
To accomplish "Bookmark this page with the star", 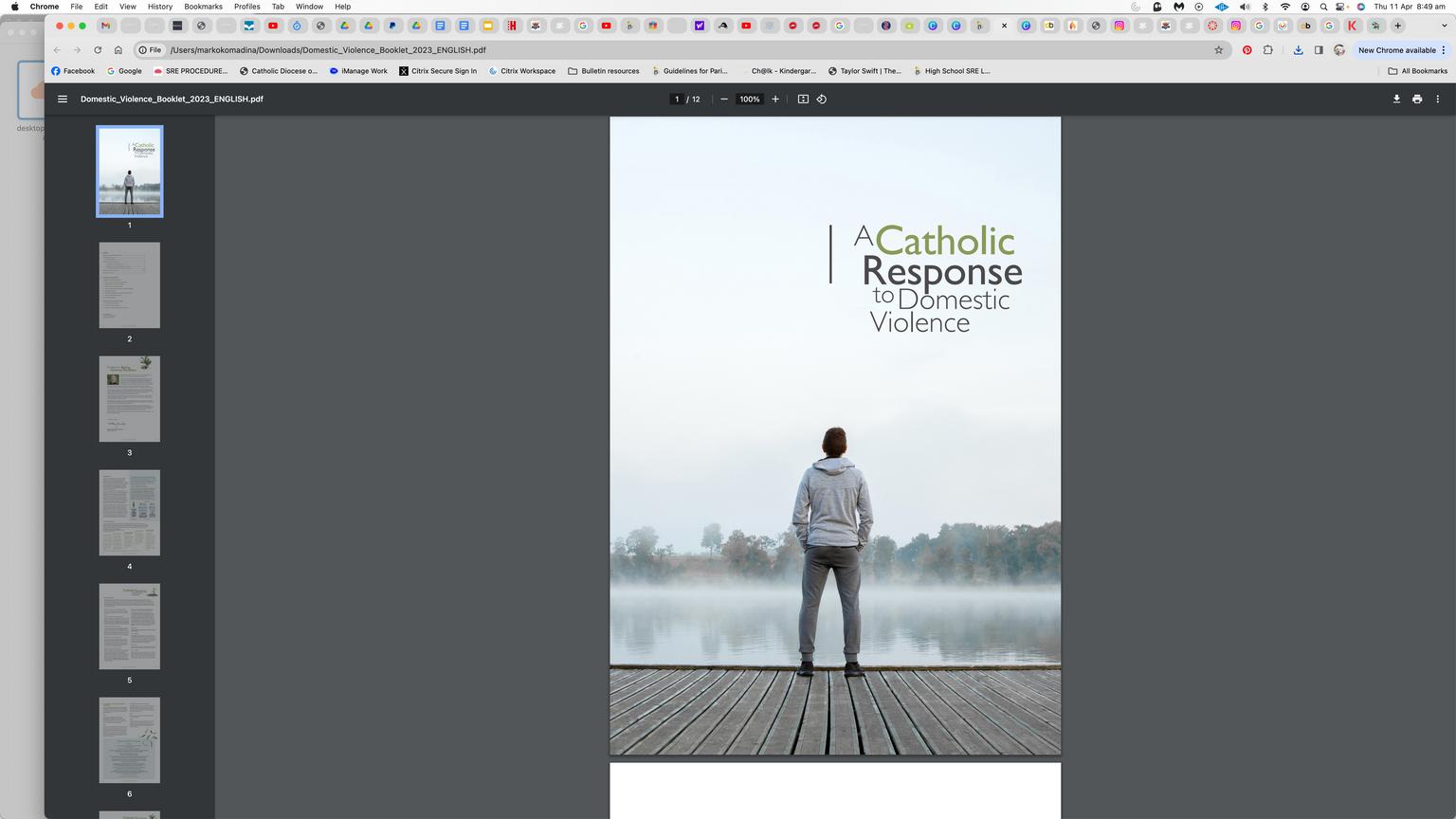I will 1219,50.
